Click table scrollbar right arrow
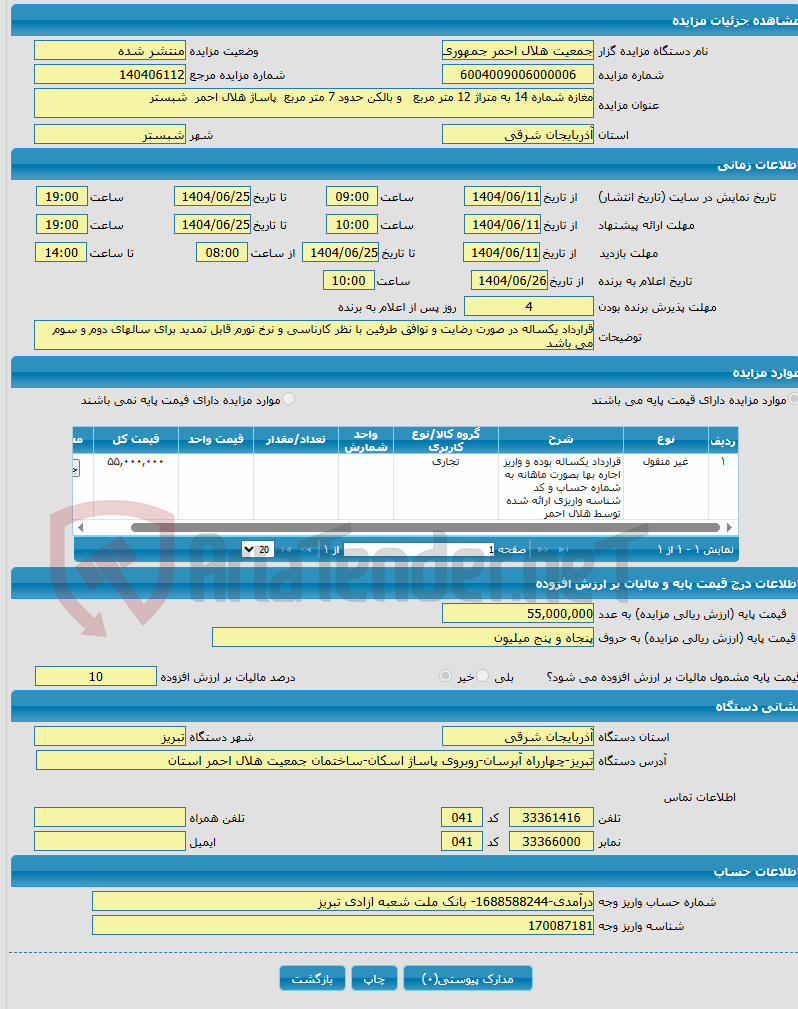Viewport: 798px width, 1009px height. click(x=729, y=528)
